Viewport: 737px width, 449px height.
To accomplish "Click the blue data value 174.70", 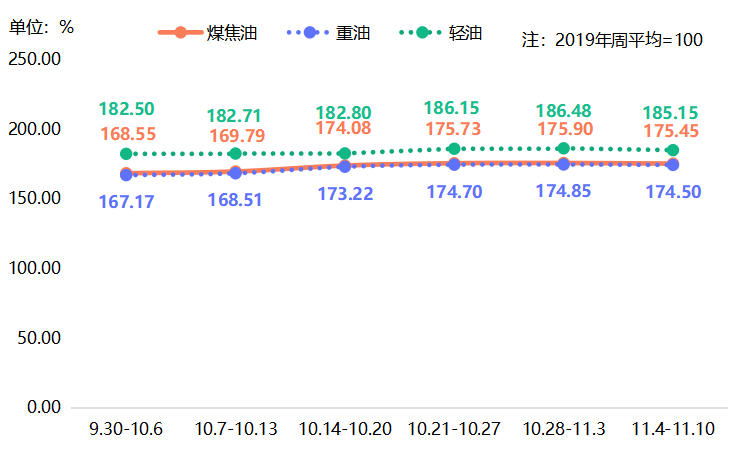I will [x=455, y=192].
